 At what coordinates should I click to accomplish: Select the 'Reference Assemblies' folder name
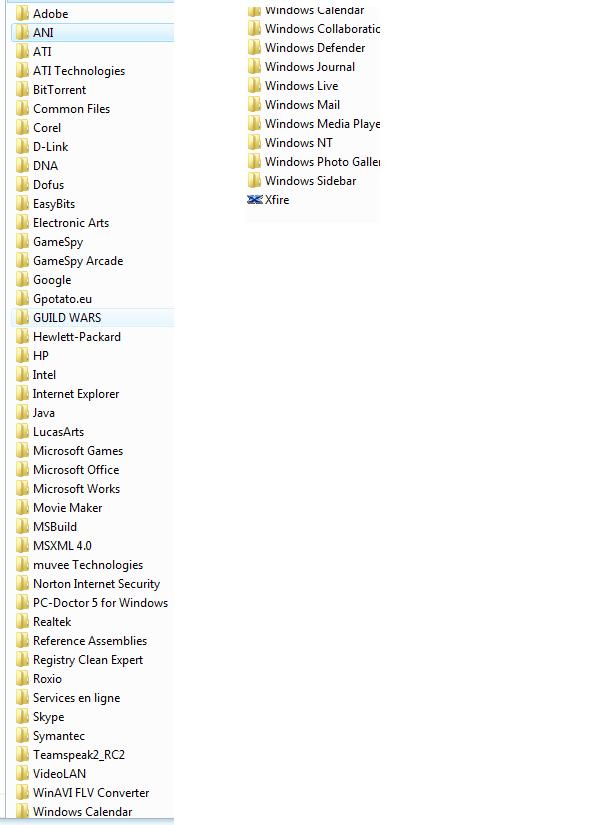(x=90, y=640)
